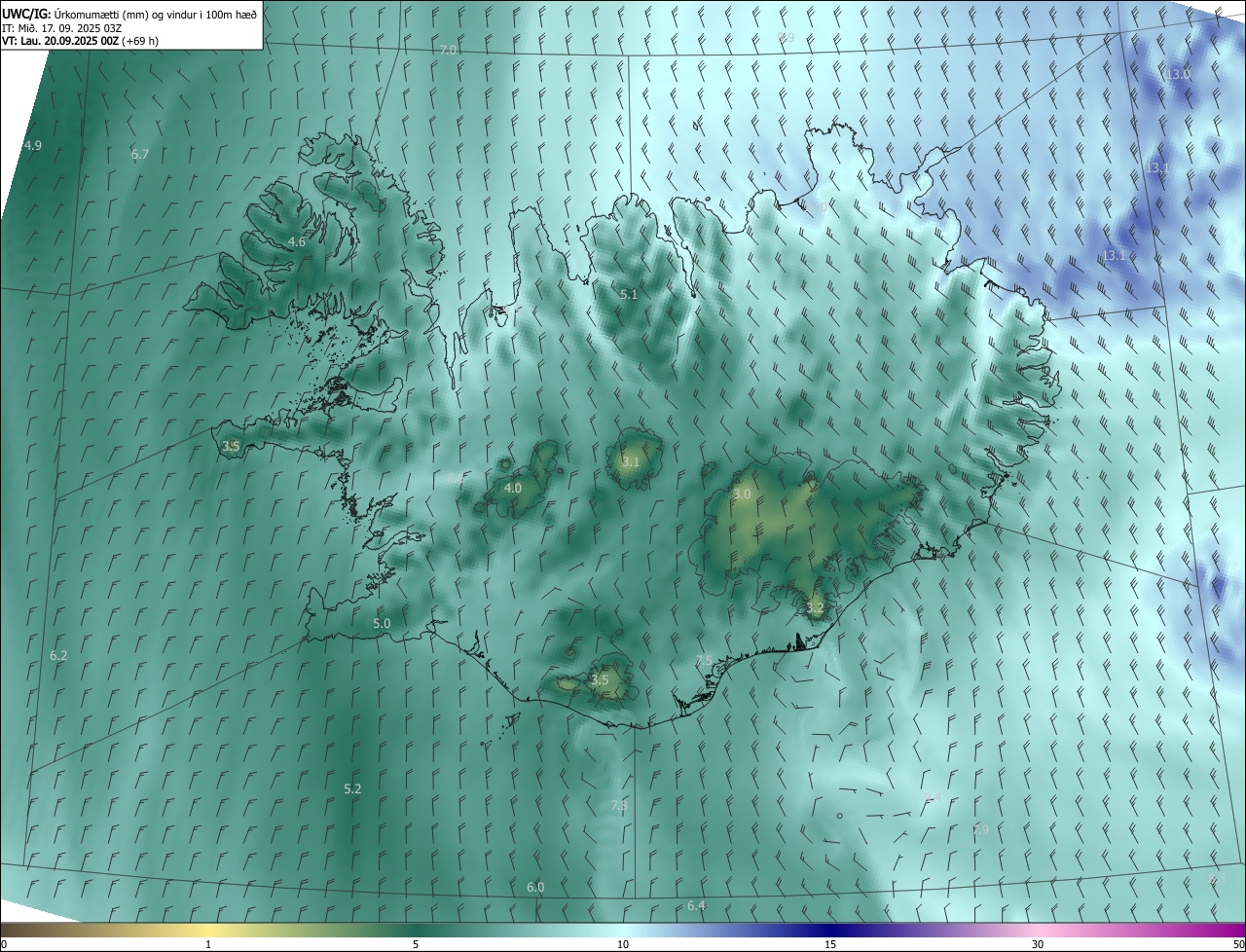This screenshot has height=952, width=1246.
Task: Click the 6.0 value label on the map
Action: [x=535, y=887]
